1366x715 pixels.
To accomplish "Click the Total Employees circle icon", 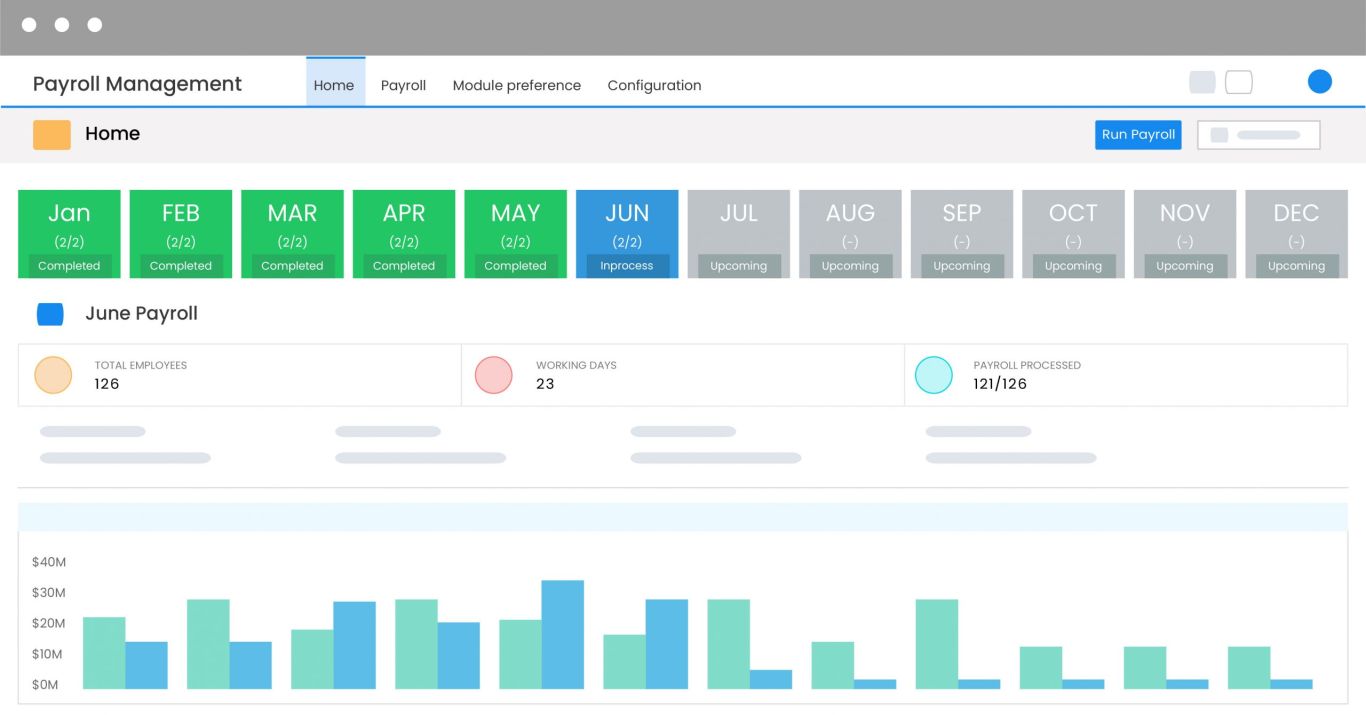I will [53, 374].
